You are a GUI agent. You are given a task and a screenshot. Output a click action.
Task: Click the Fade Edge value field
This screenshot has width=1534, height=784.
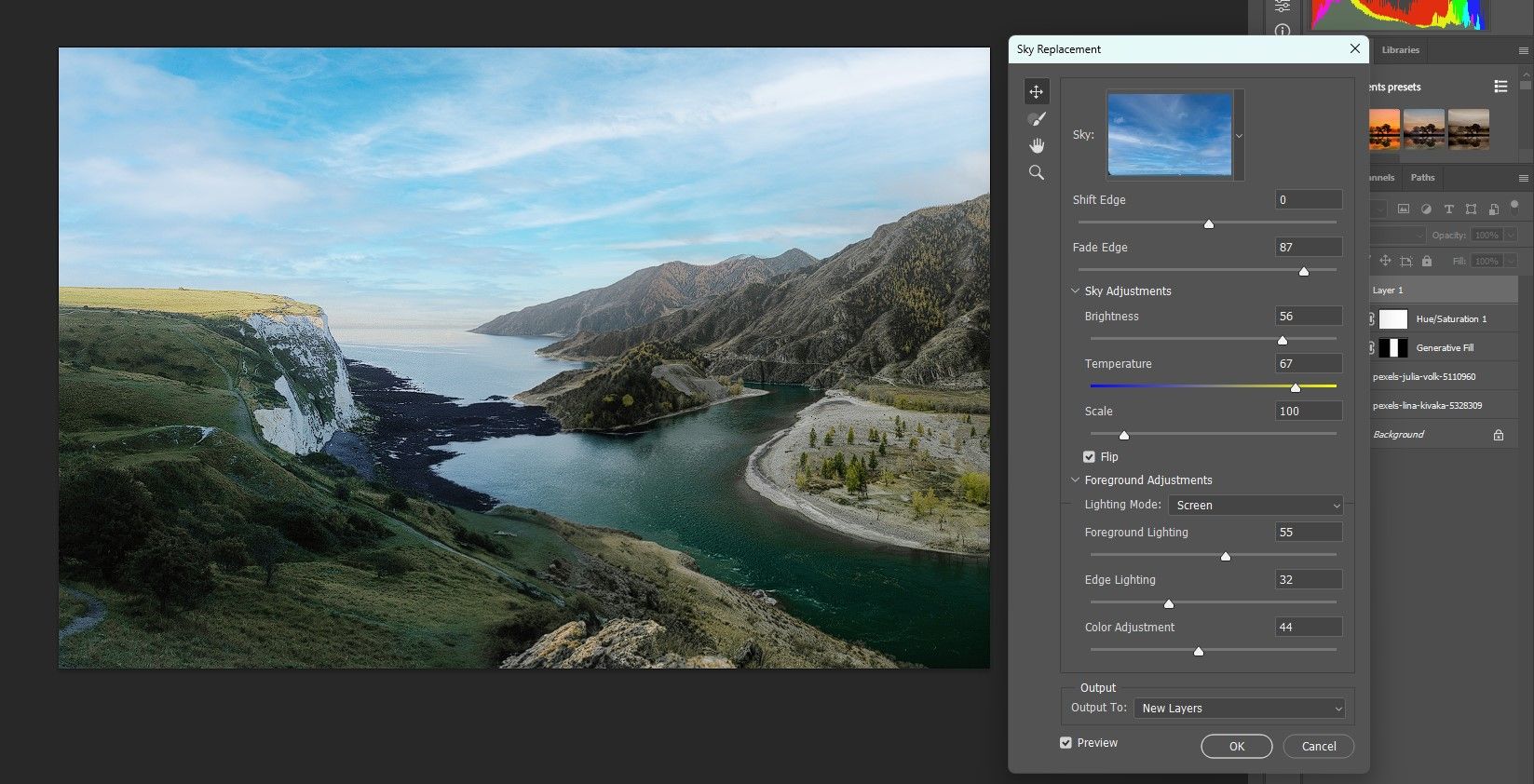point(1308,248)
